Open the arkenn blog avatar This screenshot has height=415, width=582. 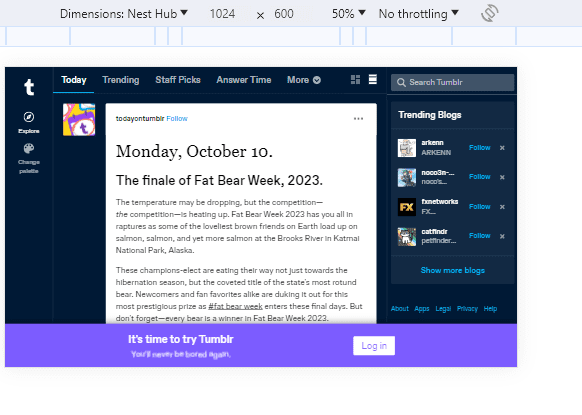click(407, 148)
